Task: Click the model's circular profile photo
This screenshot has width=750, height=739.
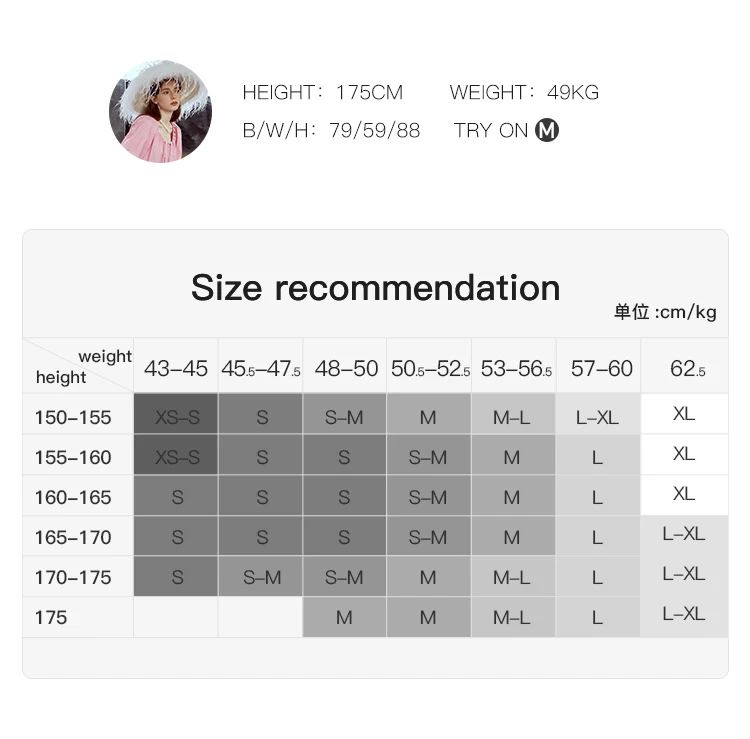Action: pyautogui.click(x=160, y=111)
